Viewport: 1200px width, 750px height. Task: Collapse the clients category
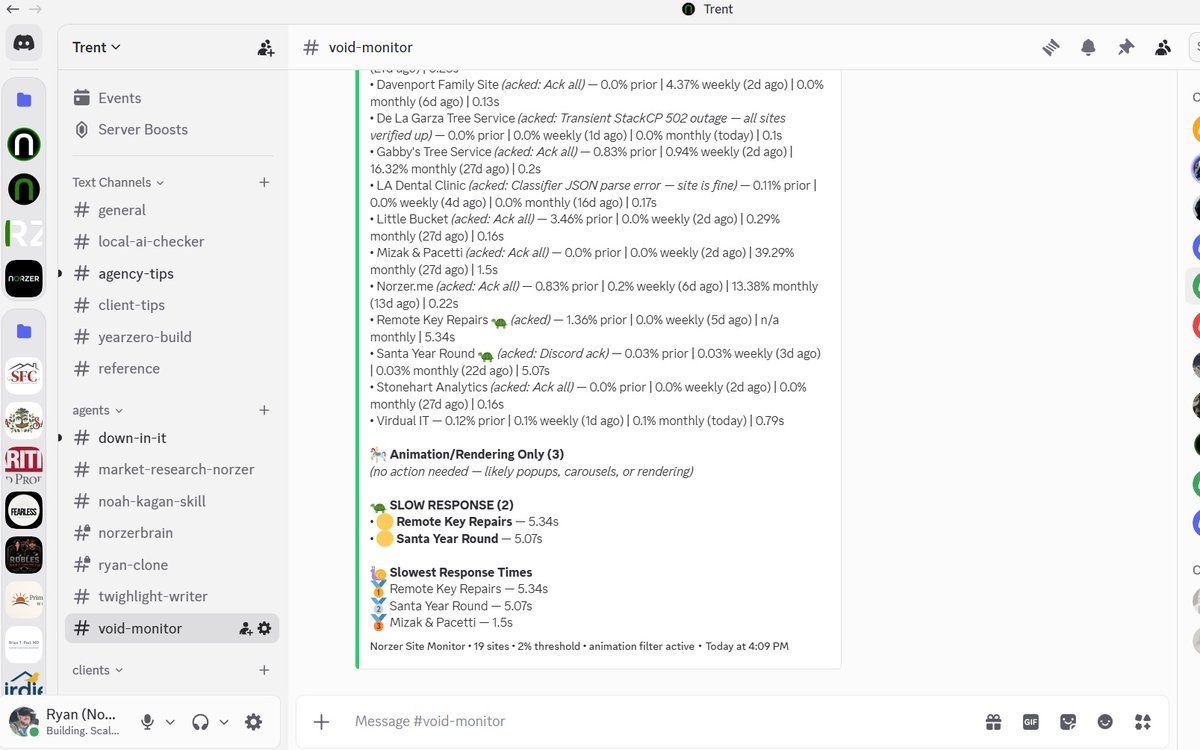97,670
